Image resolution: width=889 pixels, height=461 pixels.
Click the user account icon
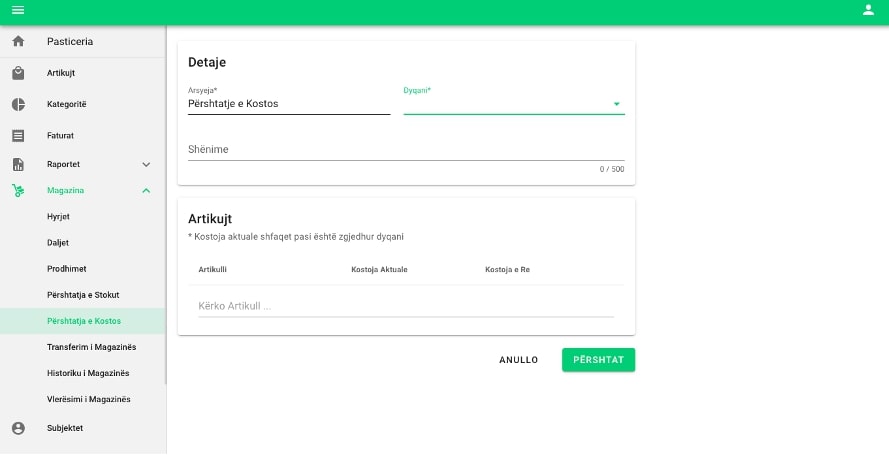[867, 10]
